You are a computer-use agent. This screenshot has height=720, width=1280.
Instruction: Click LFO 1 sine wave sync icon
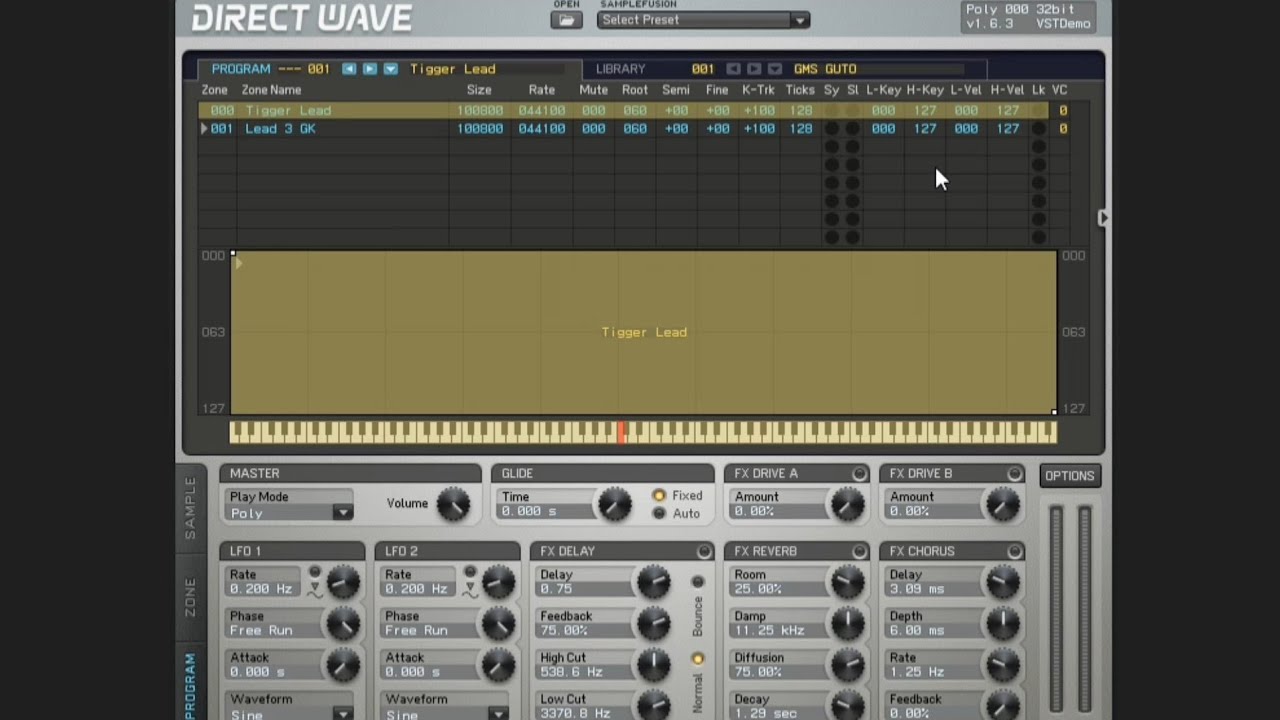click(315, 593)
